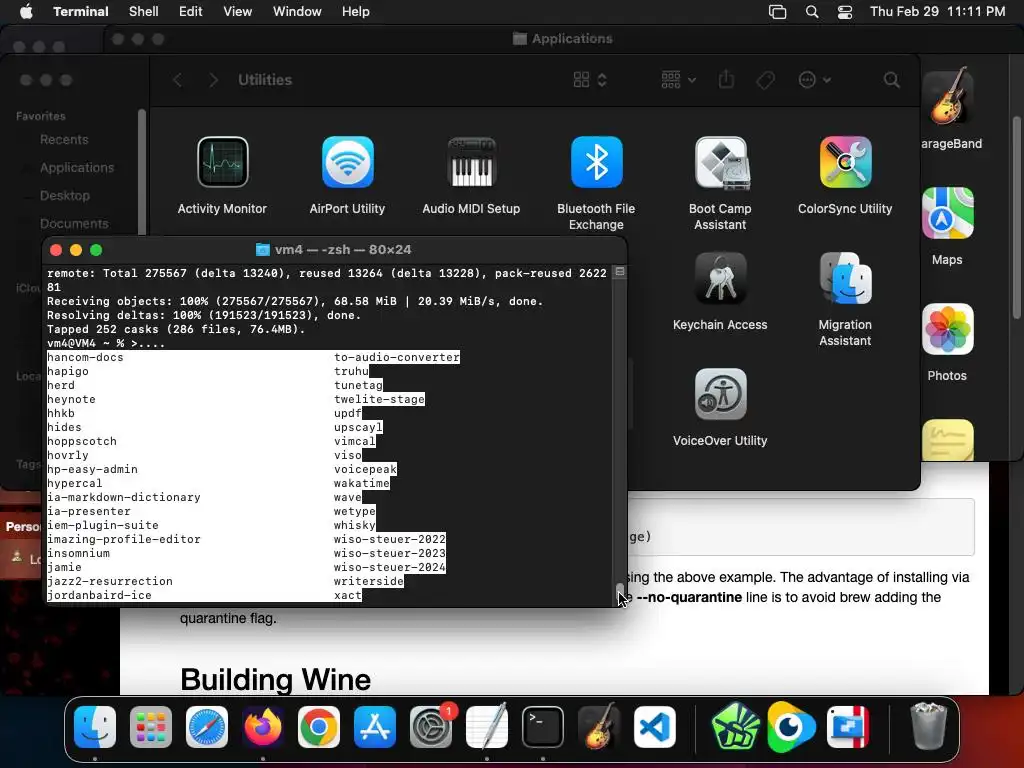The height and width of the screenshot is (768, 1024).
Task: Open the Shell menu
Action: pos(144,12)
